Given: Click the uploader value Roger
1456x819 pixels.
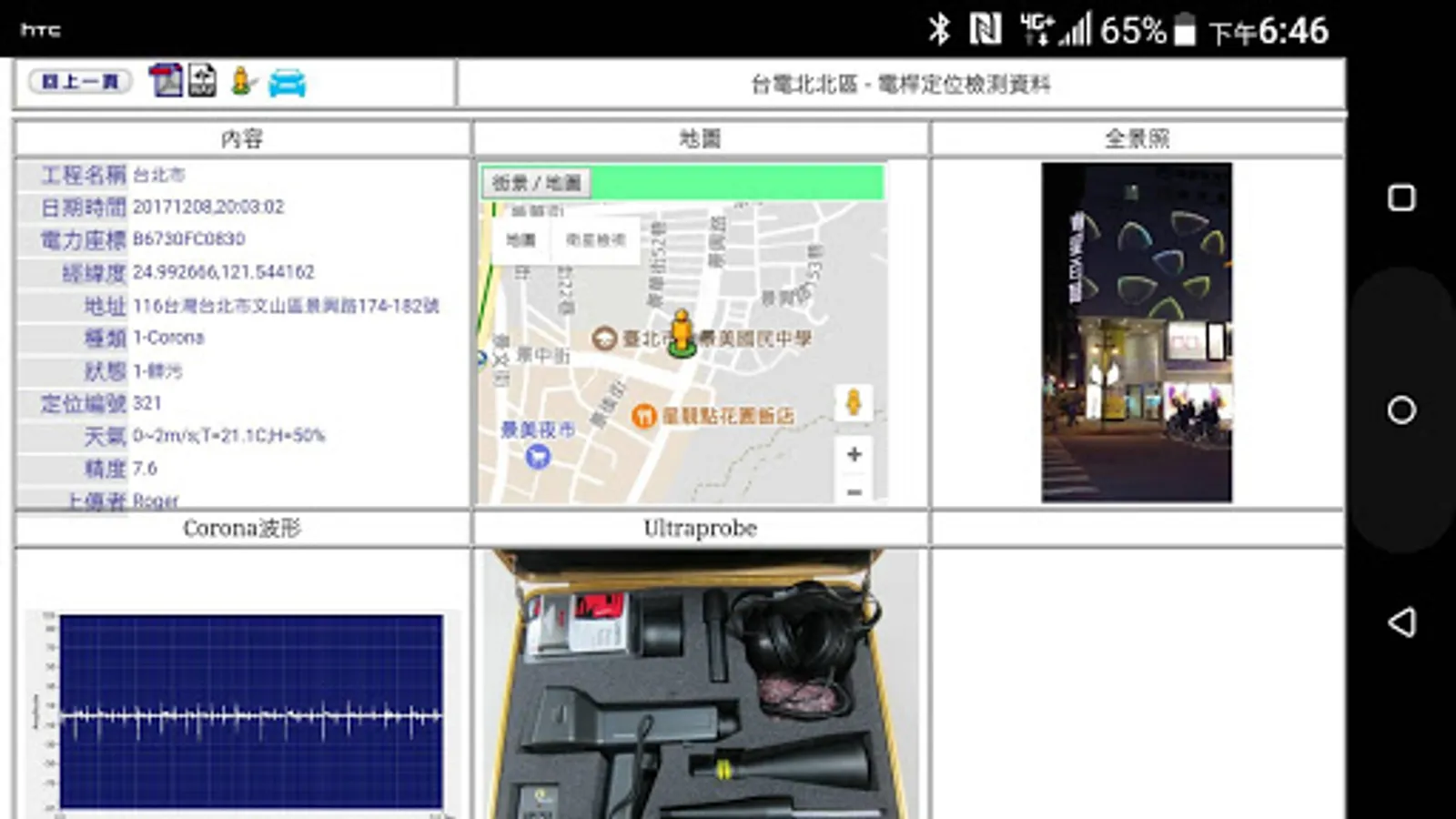Looking at the screenshot, I should (x=156, y=500).
